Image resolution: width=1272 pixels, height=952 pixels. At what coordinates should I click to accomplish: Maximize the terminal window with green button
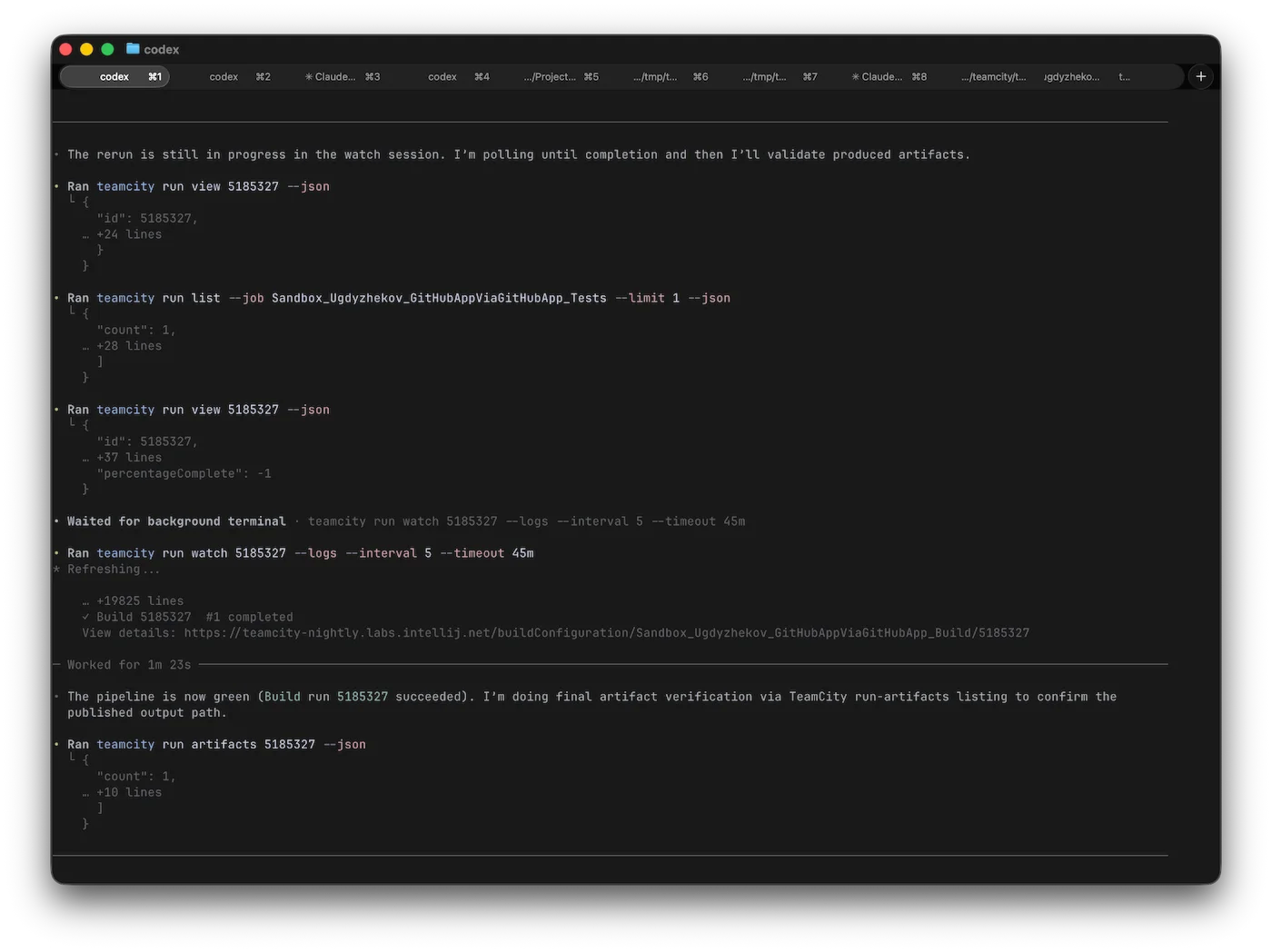click(107, 49)
